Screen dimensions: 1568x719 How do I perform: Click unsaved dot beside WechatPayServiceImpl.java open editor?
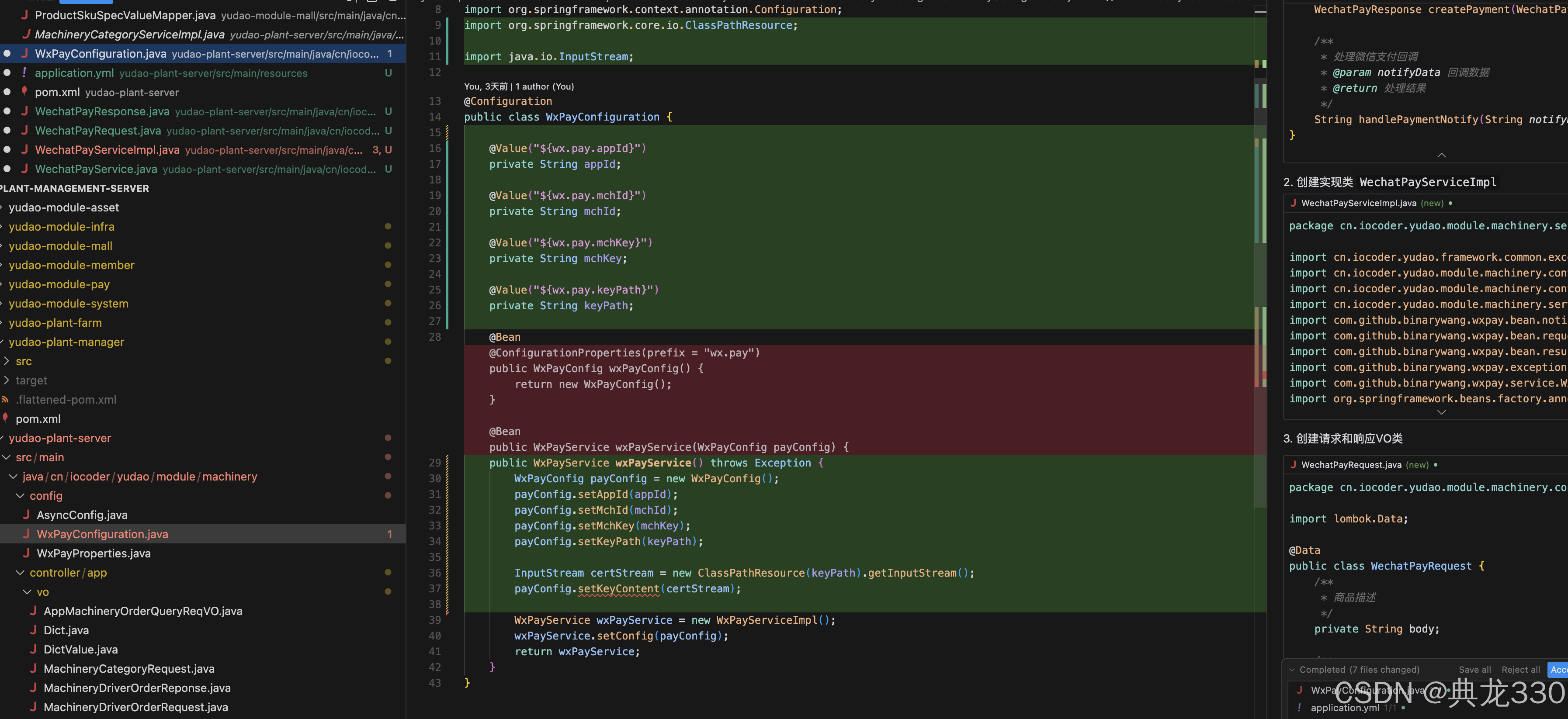(x=7, y=150)
